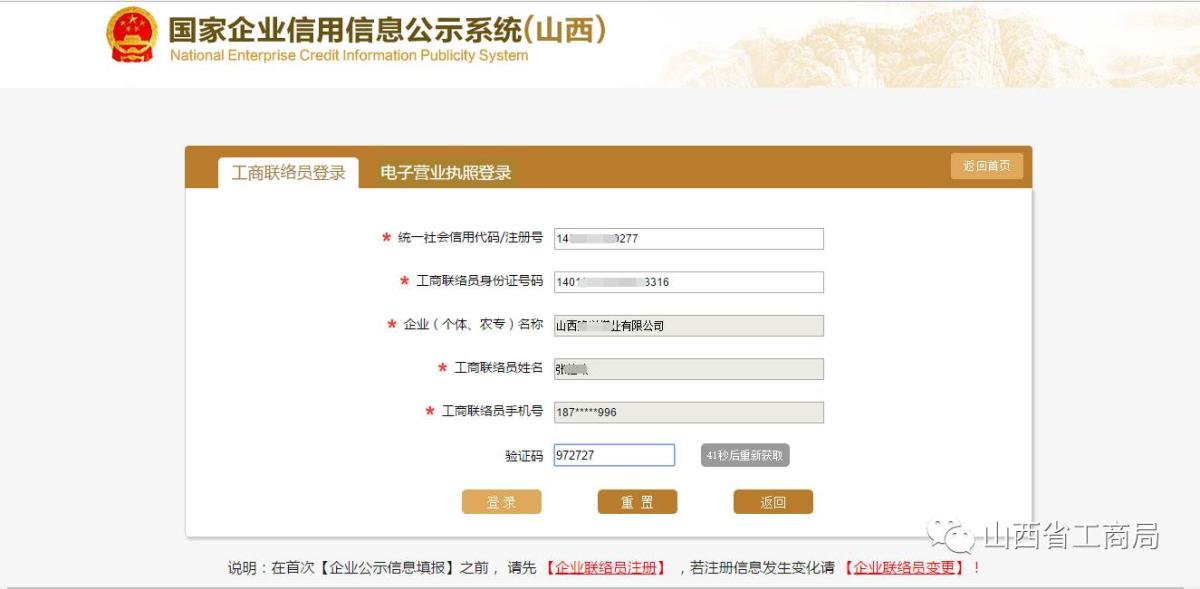The width and height of the screenshot is (1200, 589).
Task: Open the 电子营业执照登录 tab
Action: pyautogui.click(x=445, y=173)
